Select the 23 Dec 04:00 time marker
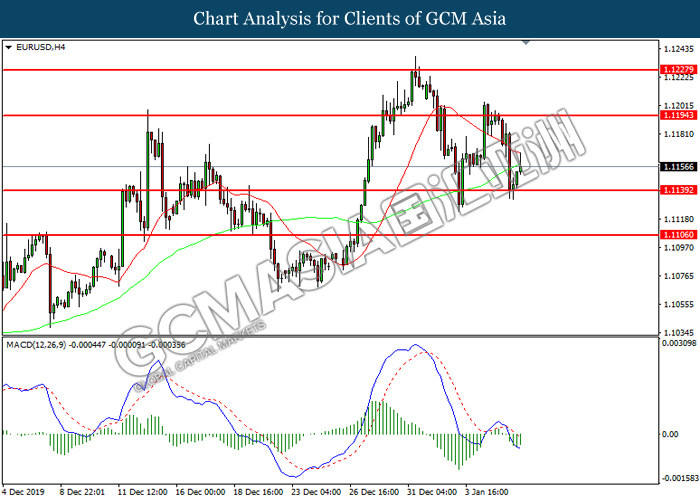 316,492
